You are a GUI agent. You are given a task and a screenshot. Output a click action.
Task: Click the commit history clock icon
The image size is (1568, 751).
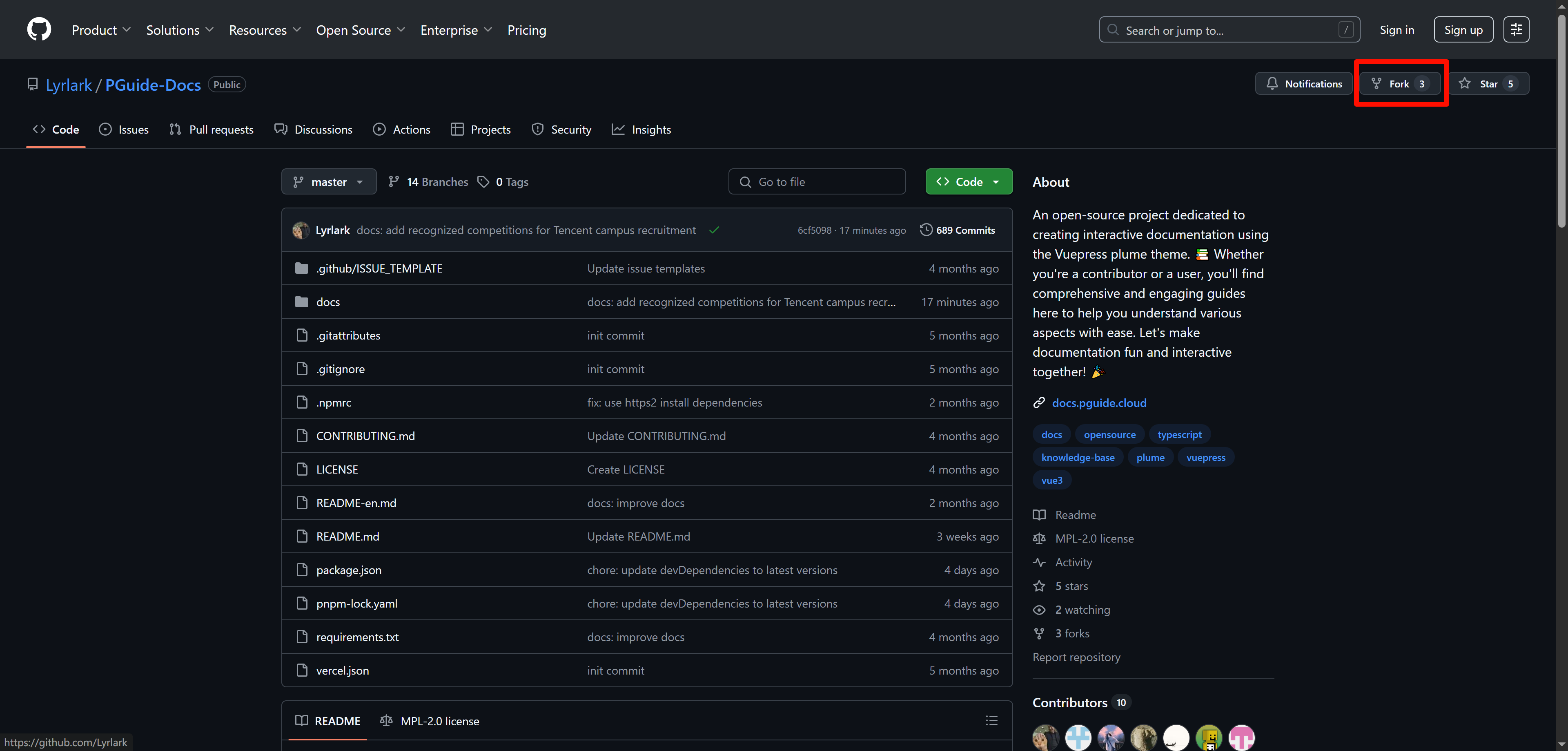coord(926,230)
